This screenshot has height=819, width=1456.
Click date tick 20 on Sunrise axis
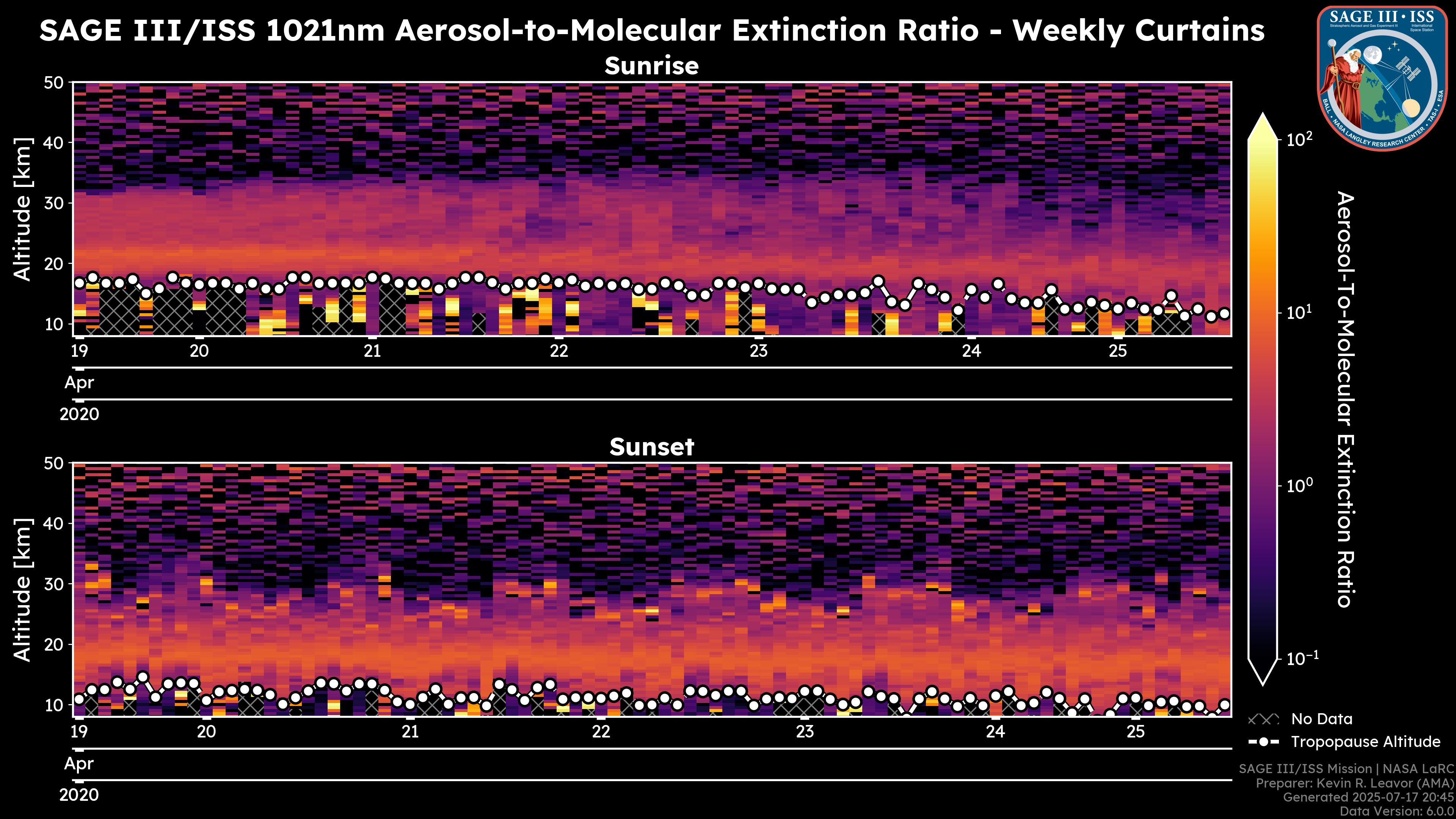(x=199, y=351)
